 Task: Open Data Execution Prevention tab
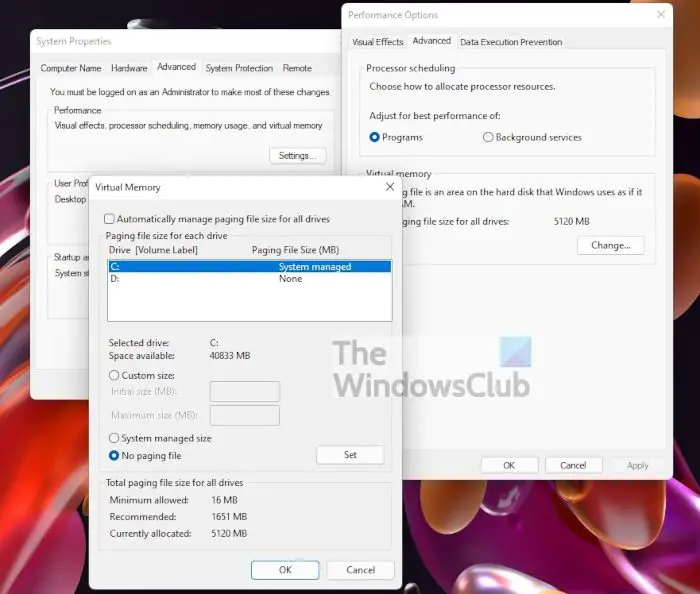511,42
